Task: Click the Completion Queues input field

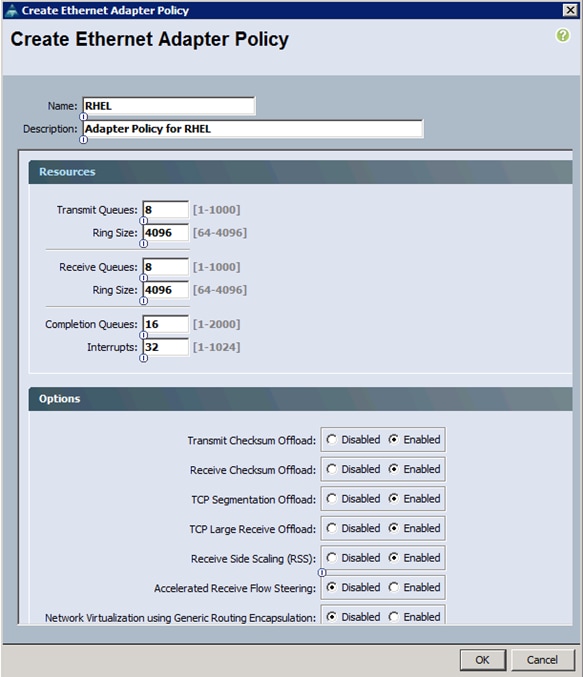Action: click(x=165, y=324)
